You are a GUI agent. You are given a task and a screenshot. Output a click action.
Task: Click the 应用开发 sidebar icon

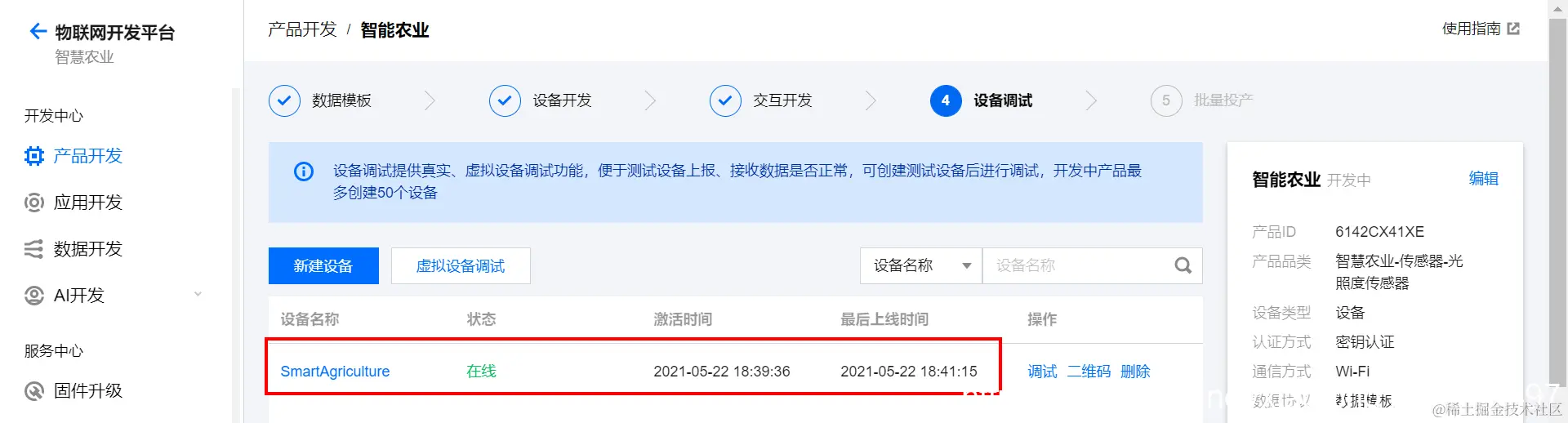point(34,203)
